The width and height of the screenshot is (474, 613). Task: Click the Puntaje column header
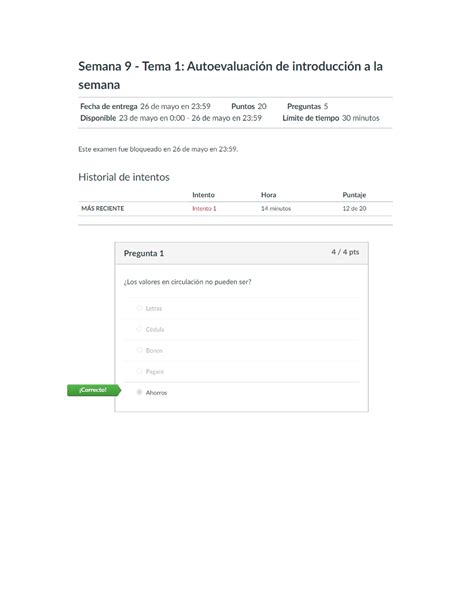tap(354, 195)
